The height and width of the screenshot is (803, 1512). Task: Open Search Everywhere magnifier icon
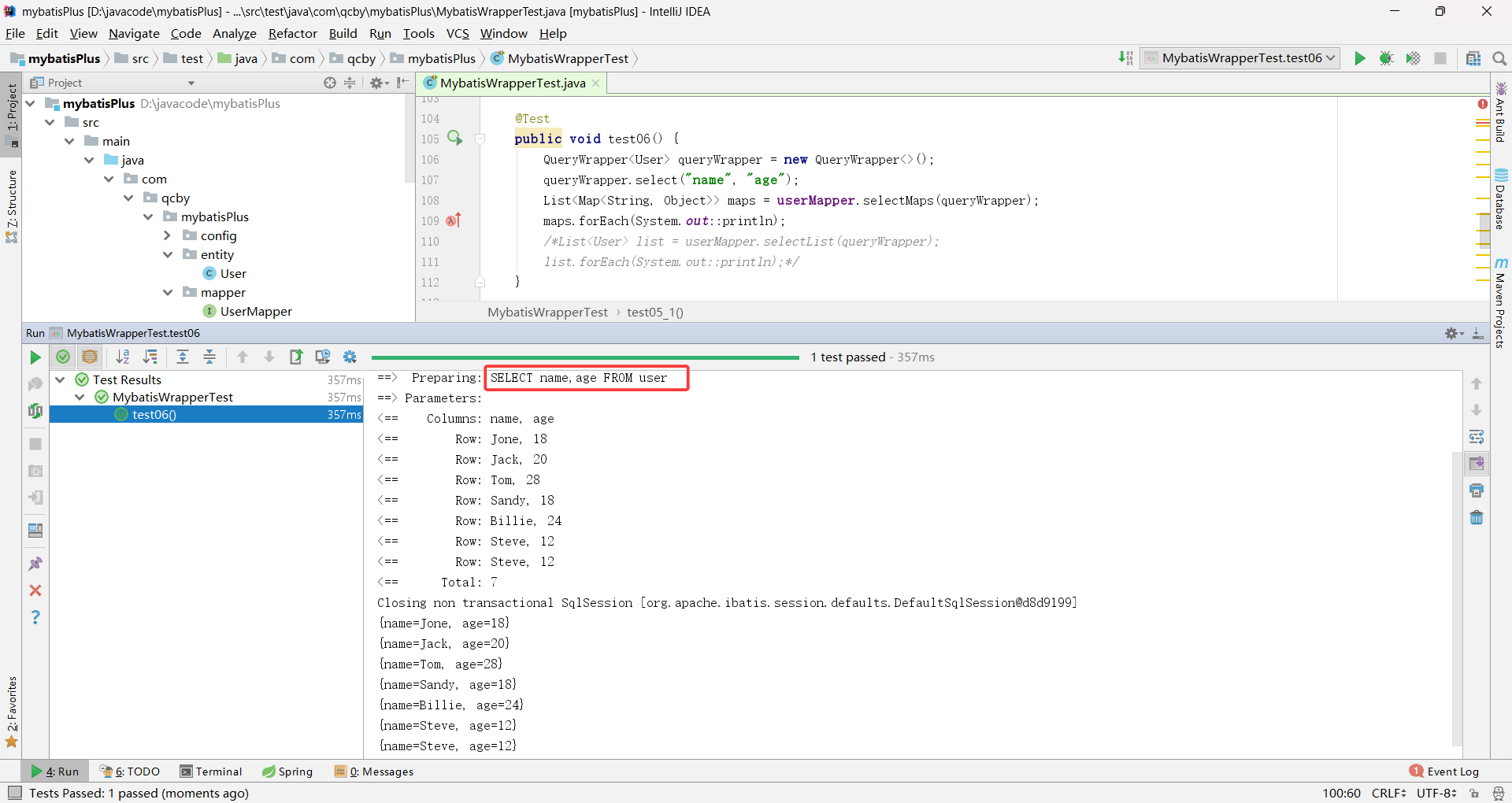[x=1499, y=58]
